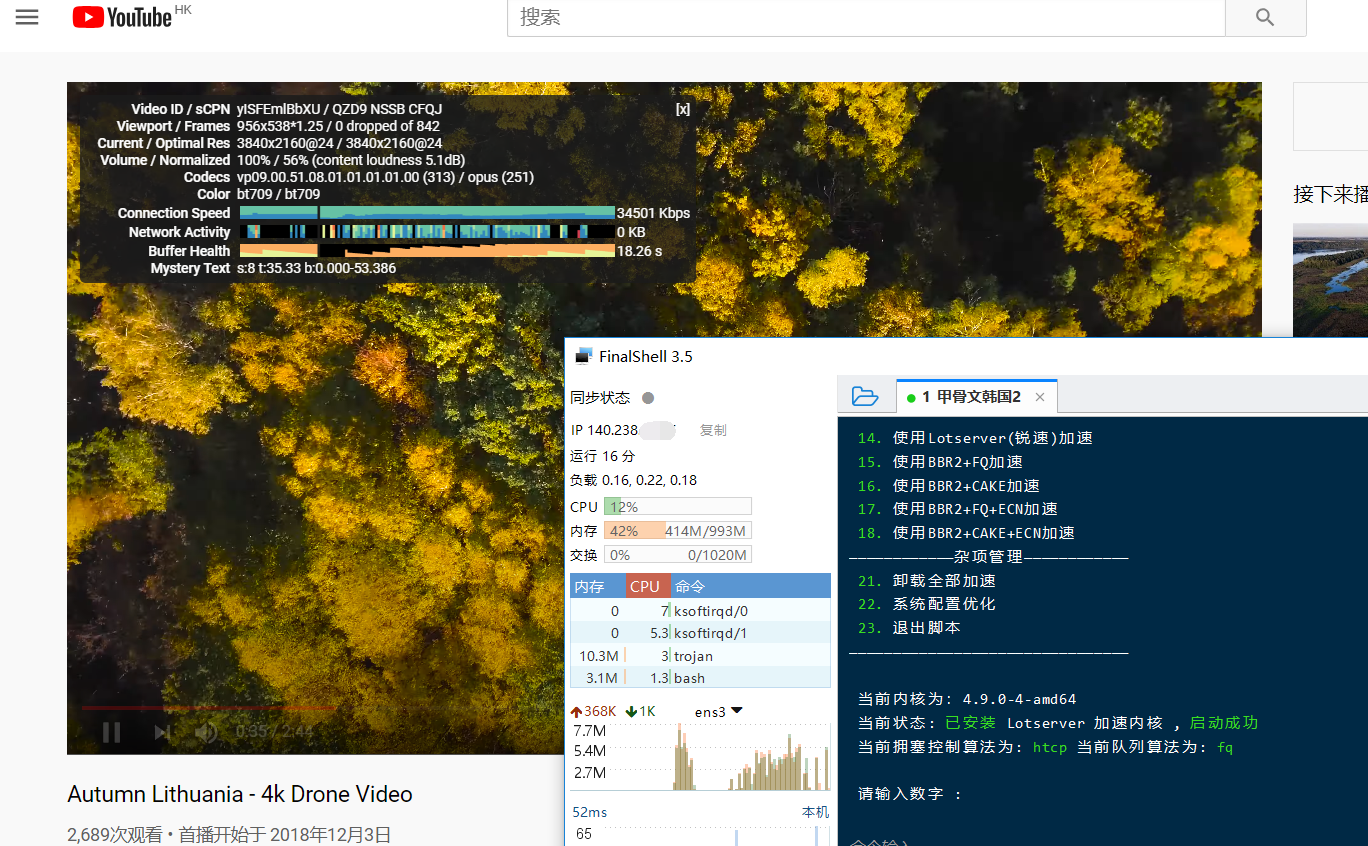Click terminal line 21 卸载全部加速
The image size is (1368, 846).
tap(927, 581)
